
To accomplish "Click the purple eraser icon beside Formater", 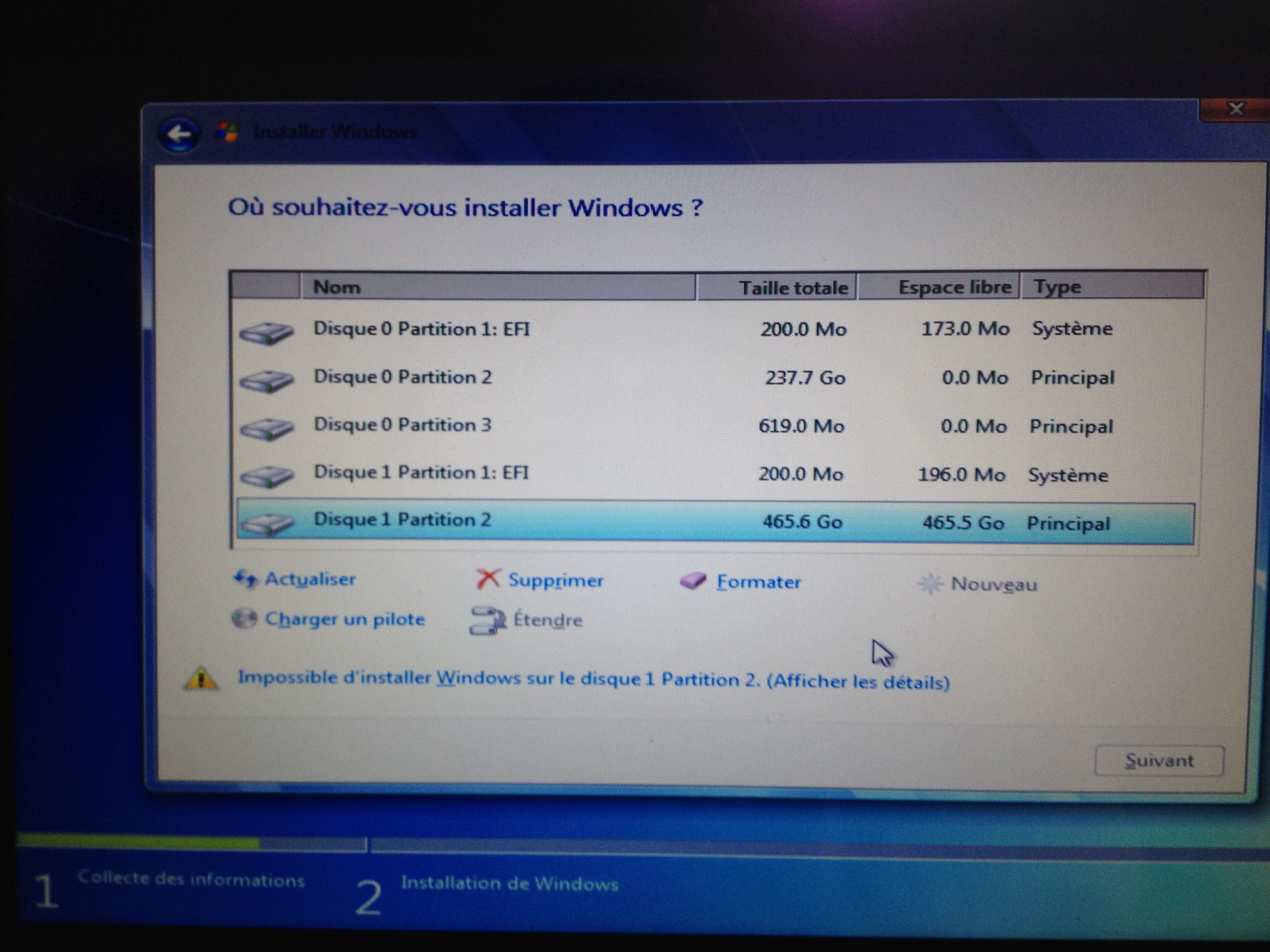I will [693, 581].
